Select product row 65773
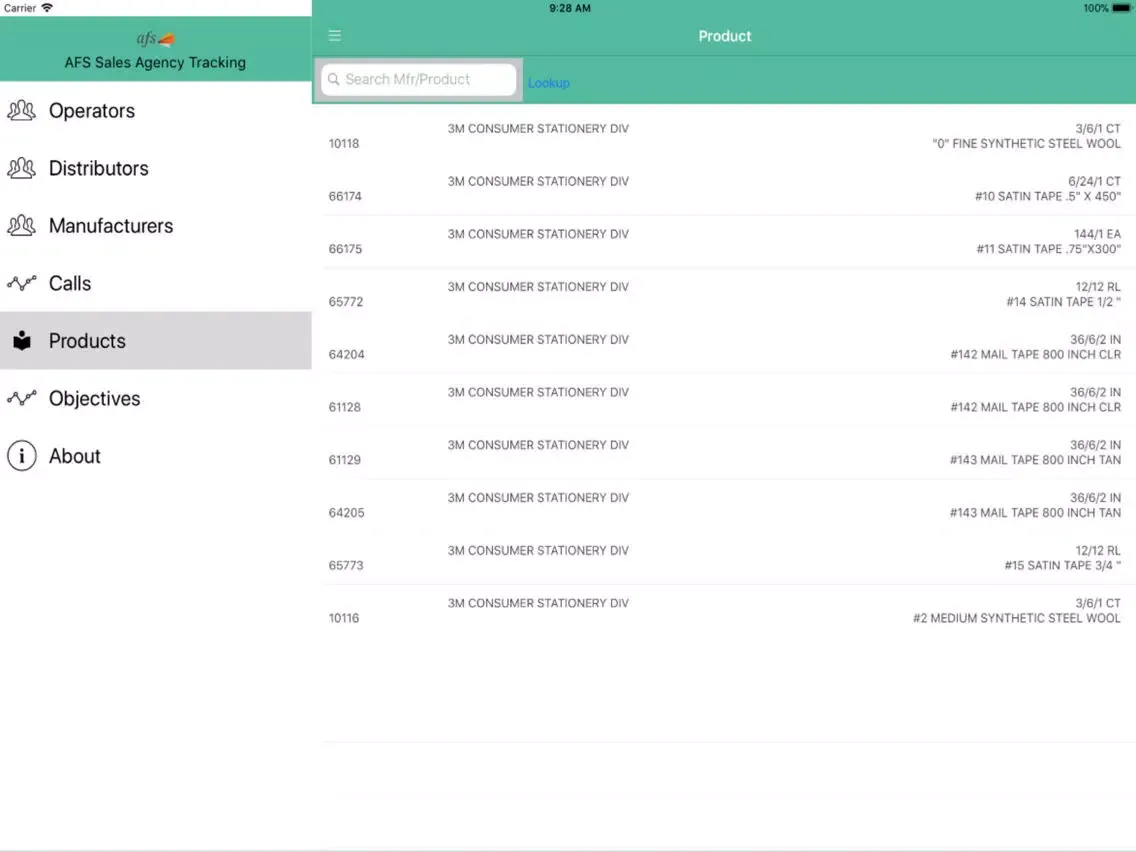Image resolution: width=1136 pixels, height=852 pixels. pos(724,558)
